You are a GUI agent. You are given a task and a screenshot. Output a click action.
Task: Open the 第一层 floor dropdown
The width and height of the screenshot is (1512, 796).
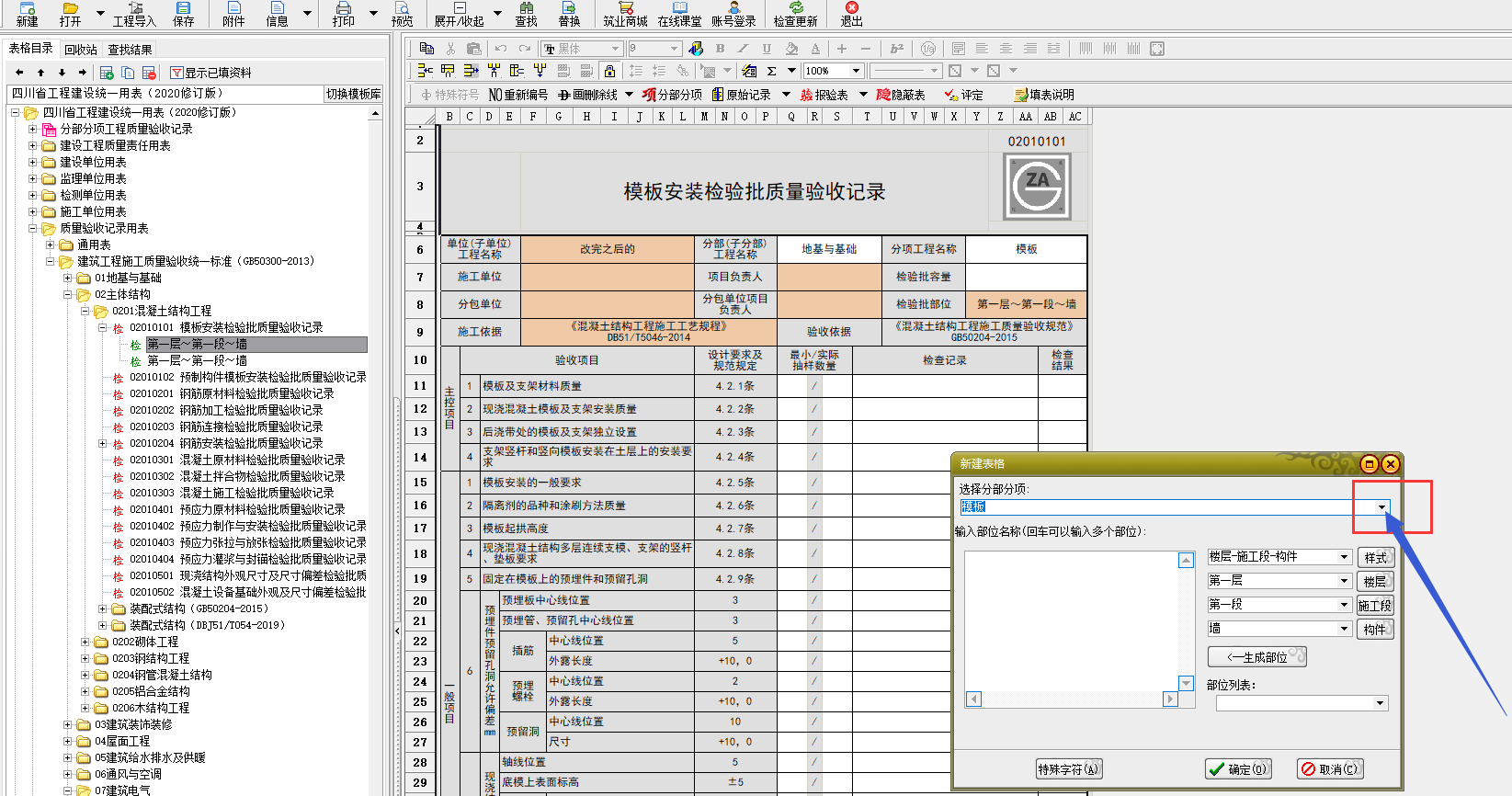[1344, 581]
